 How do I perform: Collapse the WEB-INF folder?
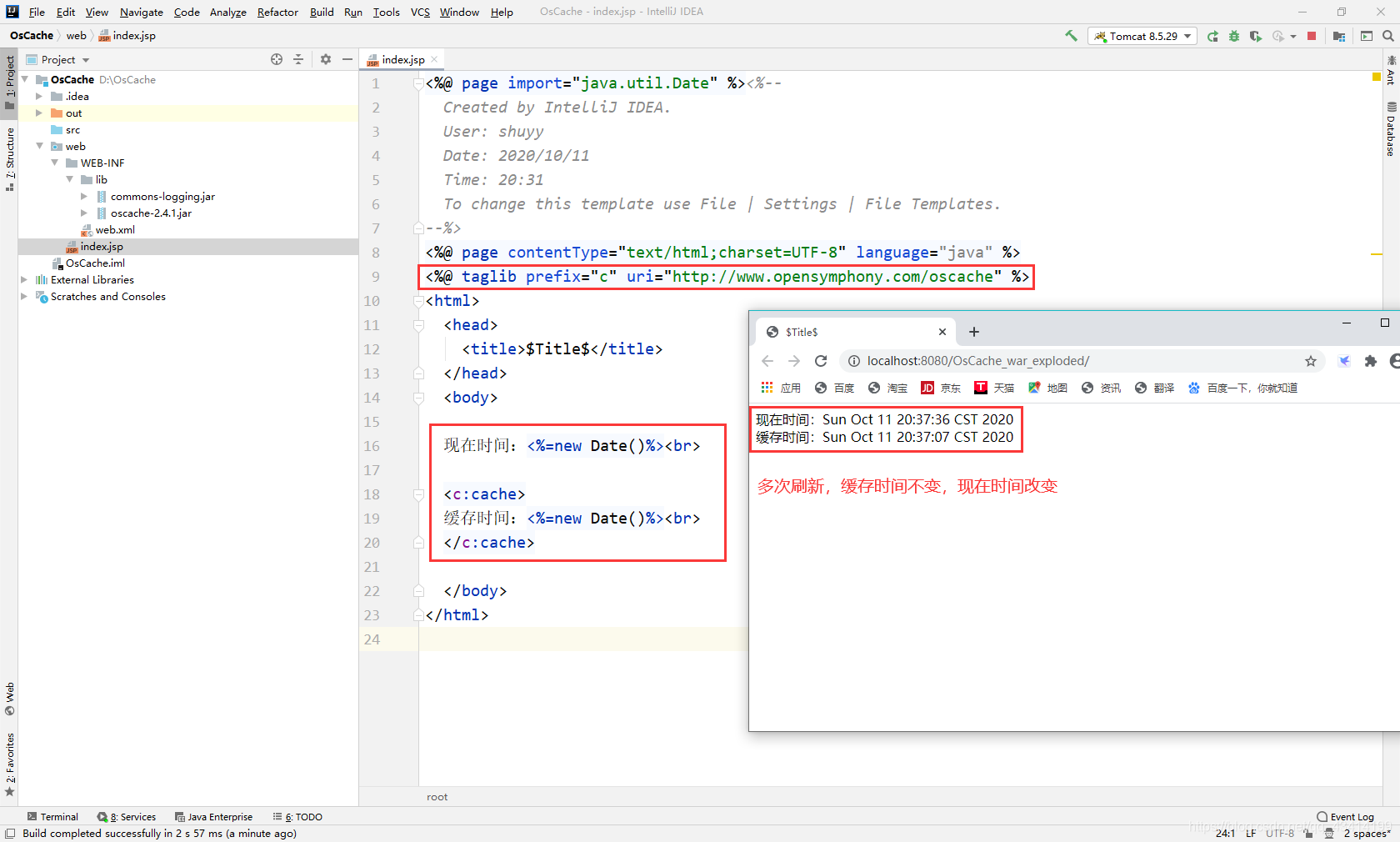coord(54,163)
